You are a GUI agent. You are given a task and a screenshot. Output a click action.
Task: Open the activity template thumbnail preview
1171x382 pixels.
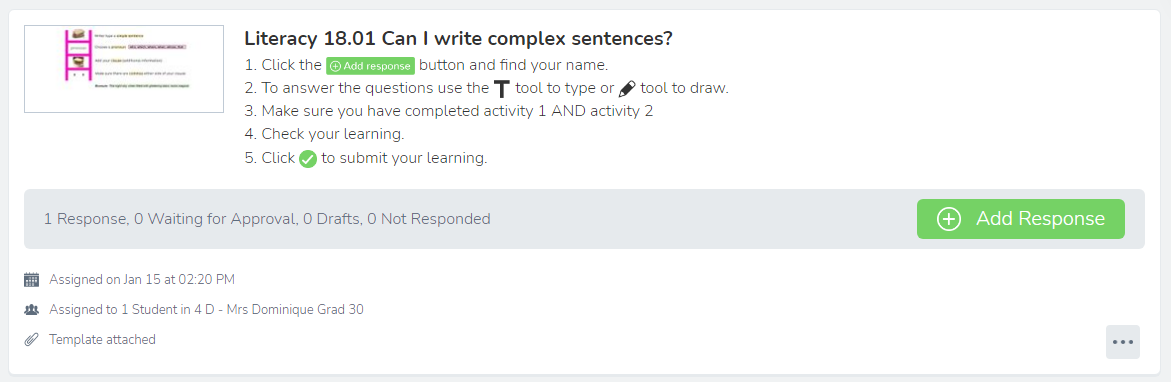(124, 69)
